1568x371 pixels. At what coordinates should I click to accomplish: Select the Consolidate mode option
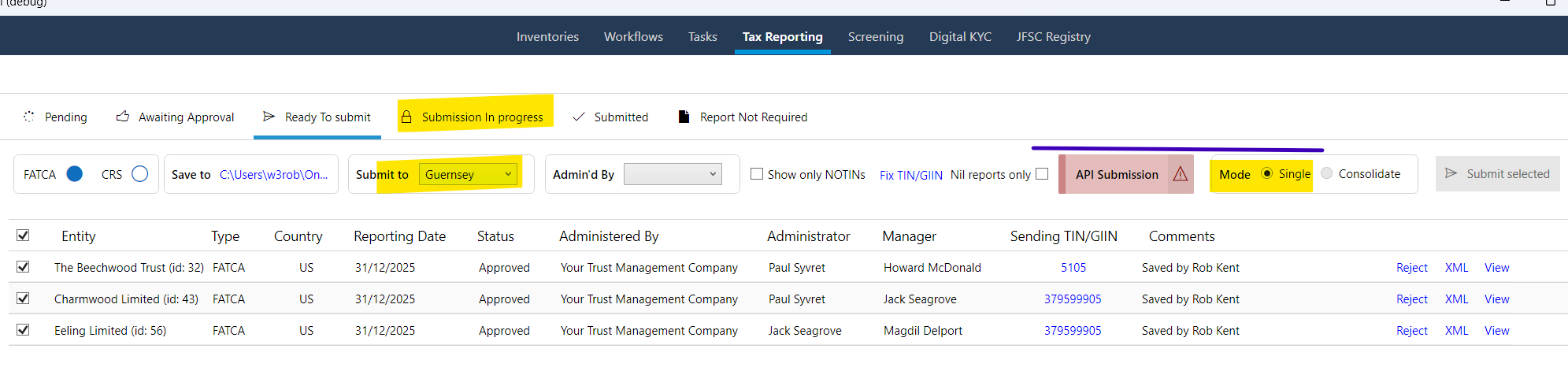tap(1327, 173)
